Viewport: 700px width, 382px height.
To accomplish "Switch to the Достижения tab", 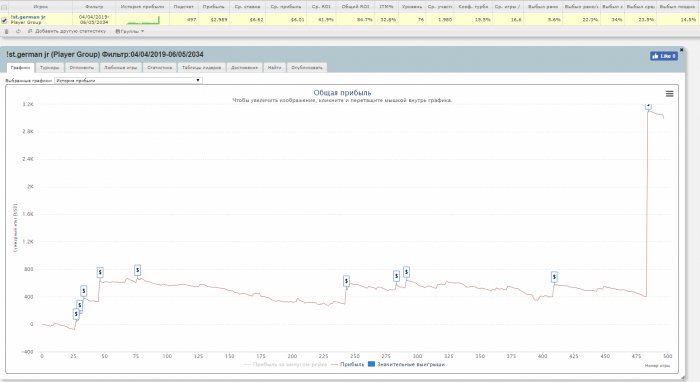I will (x=244, y=67).
